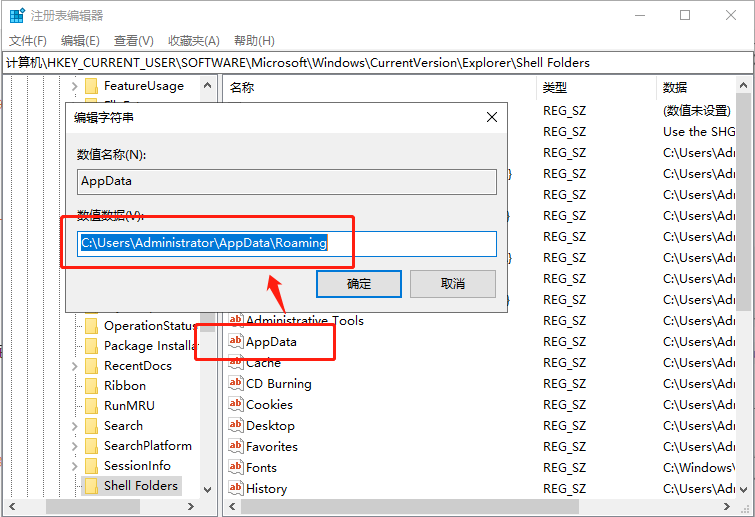Select the CD Burning value icon
Screen dimensions: 755x517
click(x=236, y=384)
